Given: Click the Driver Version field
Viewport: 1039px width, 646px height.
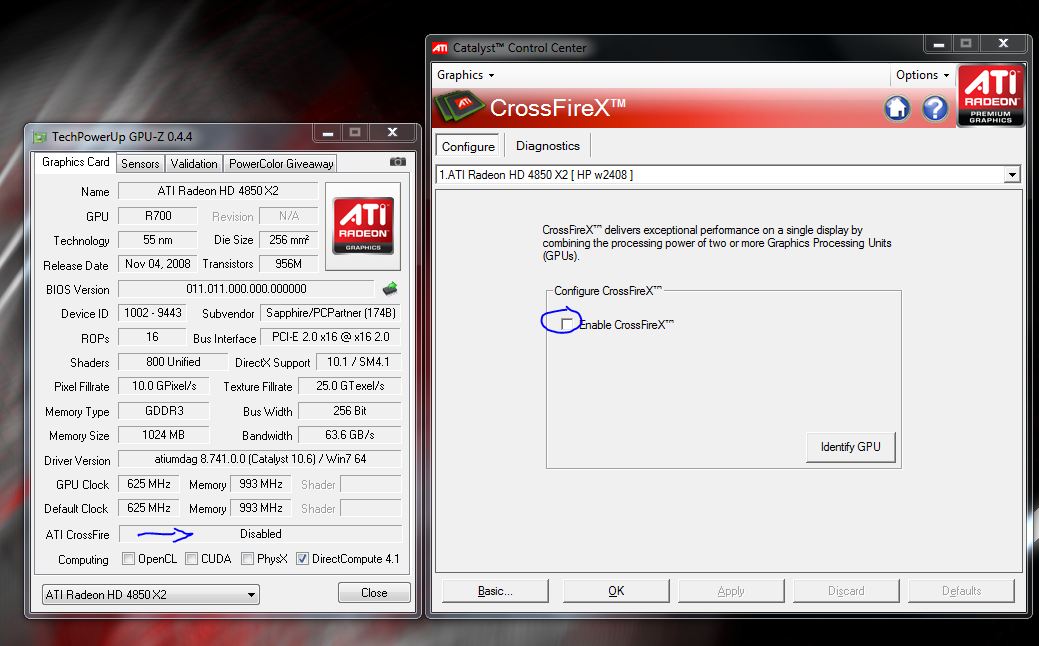Looking at the screenshot, I should (260, 459).
